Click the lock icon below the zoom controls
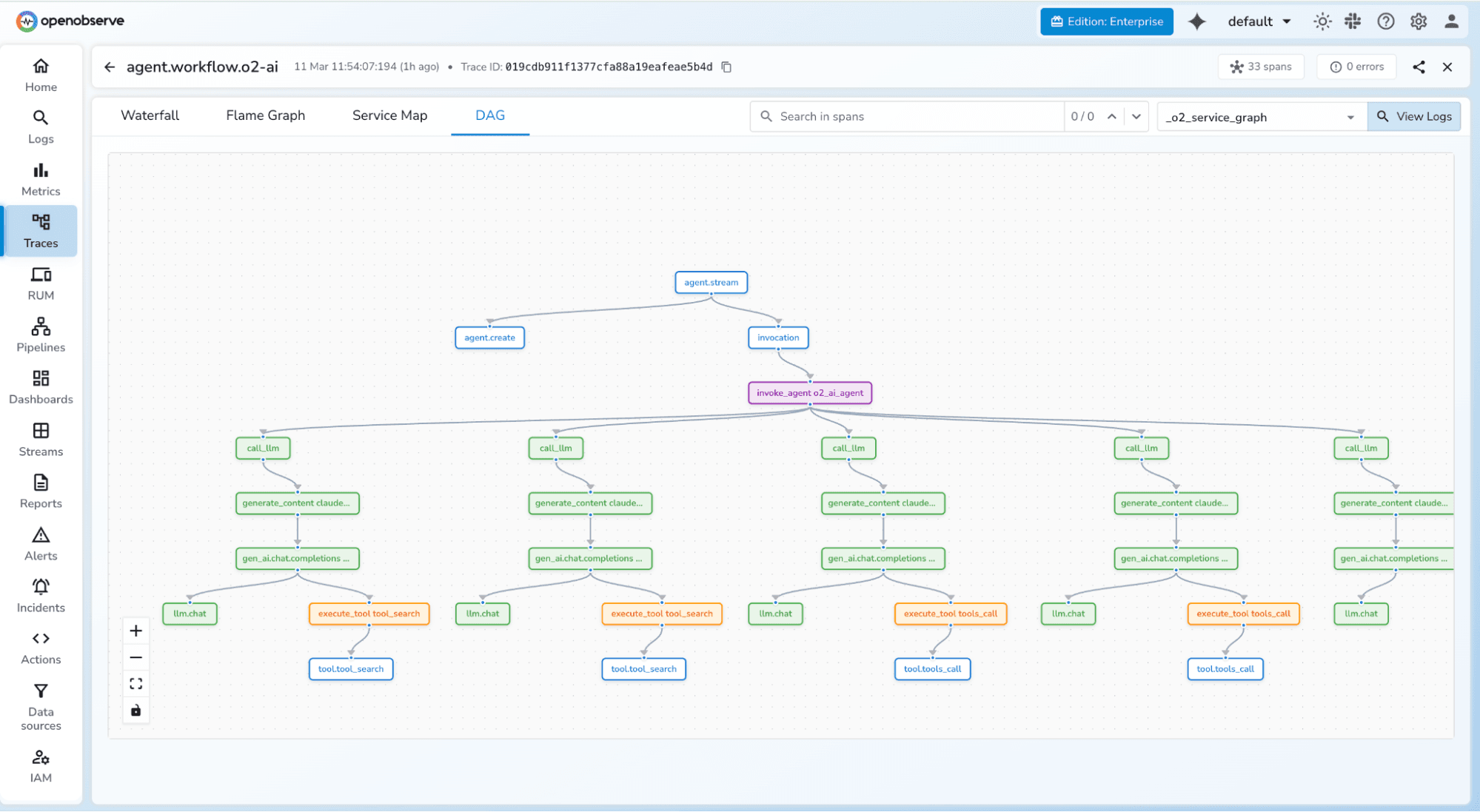 click(135, 710)
